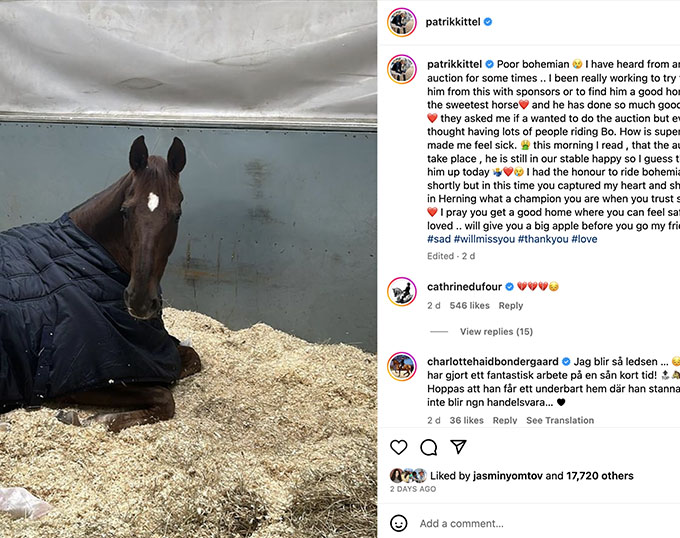The width and height of the screenshot is (680, 538).
Task: Open the #sad hashtag
Action: [439, 239]
